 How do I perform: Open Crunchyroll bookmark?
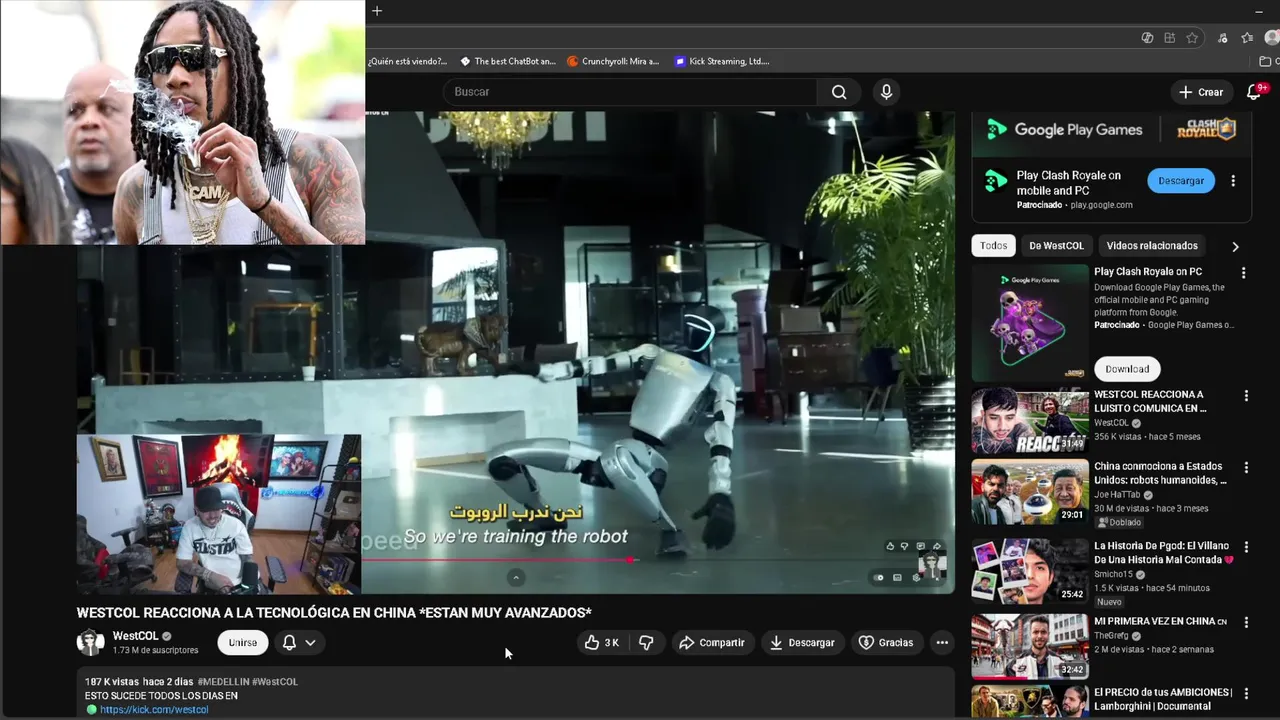click(612, 61)
